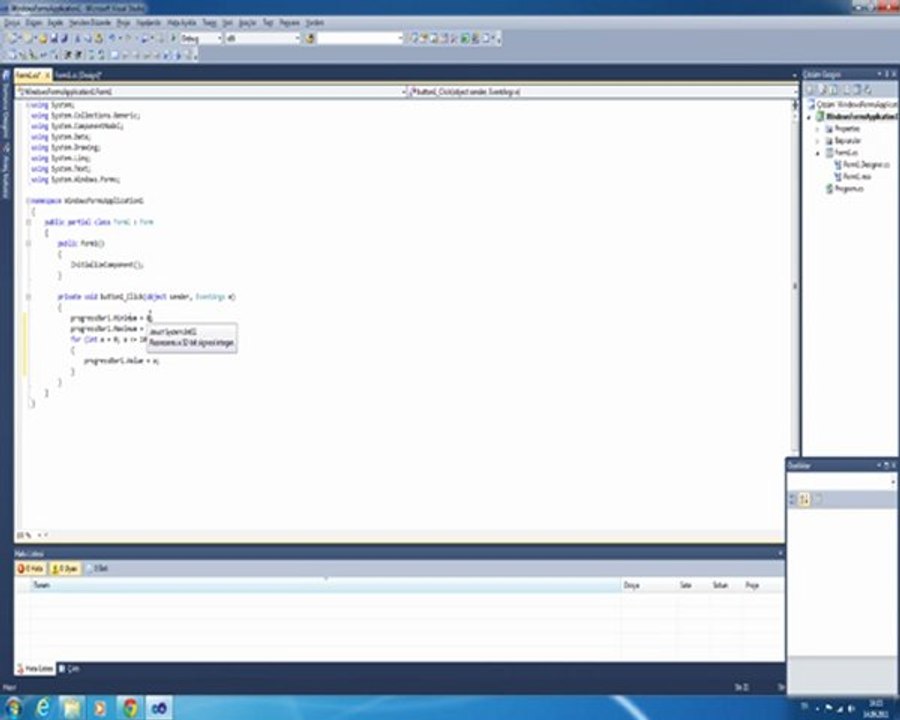Collapse the button1_Click method outline
Viewport: 900px width, 720px height.
coord(28,297)
